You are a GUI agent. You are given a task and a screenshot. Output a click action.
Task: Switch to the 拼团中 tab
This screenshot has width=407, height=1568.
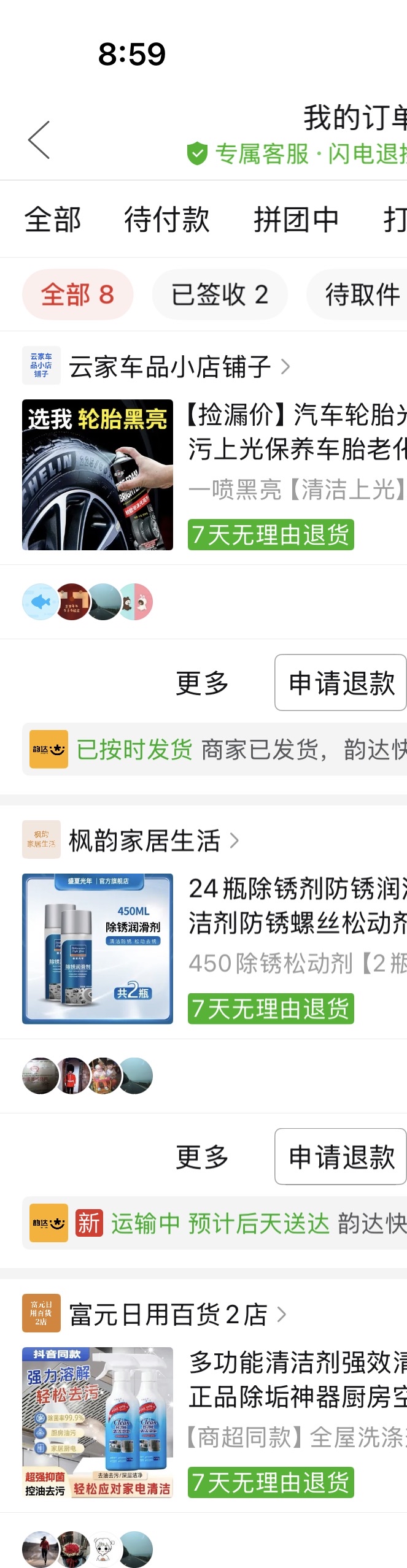coord(297,220)
